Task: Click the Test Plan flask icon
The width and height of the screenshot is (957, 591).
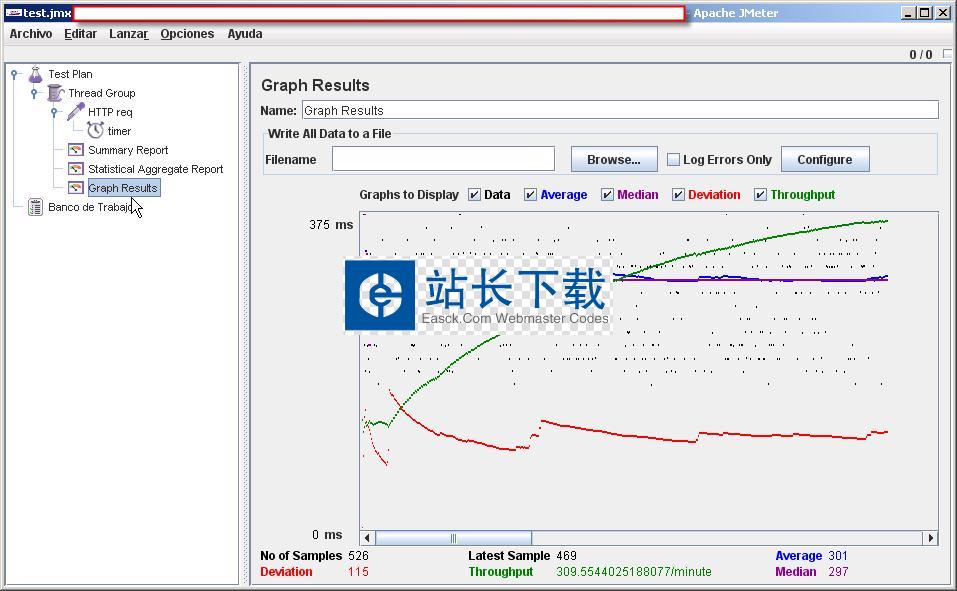Action: click(35, 74)
